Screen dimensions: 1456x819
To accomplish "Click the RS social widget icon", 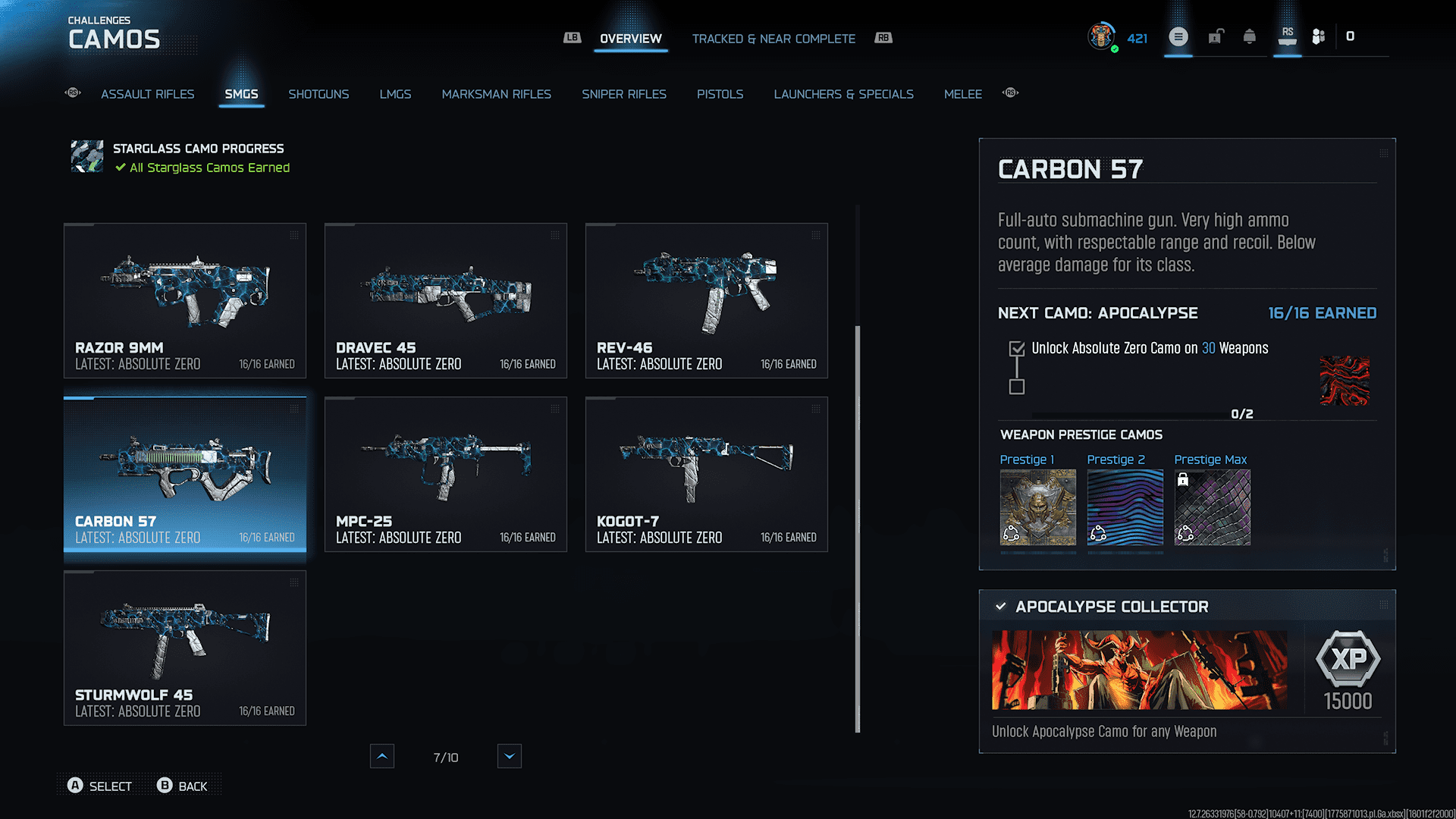I will [1287, 36].
